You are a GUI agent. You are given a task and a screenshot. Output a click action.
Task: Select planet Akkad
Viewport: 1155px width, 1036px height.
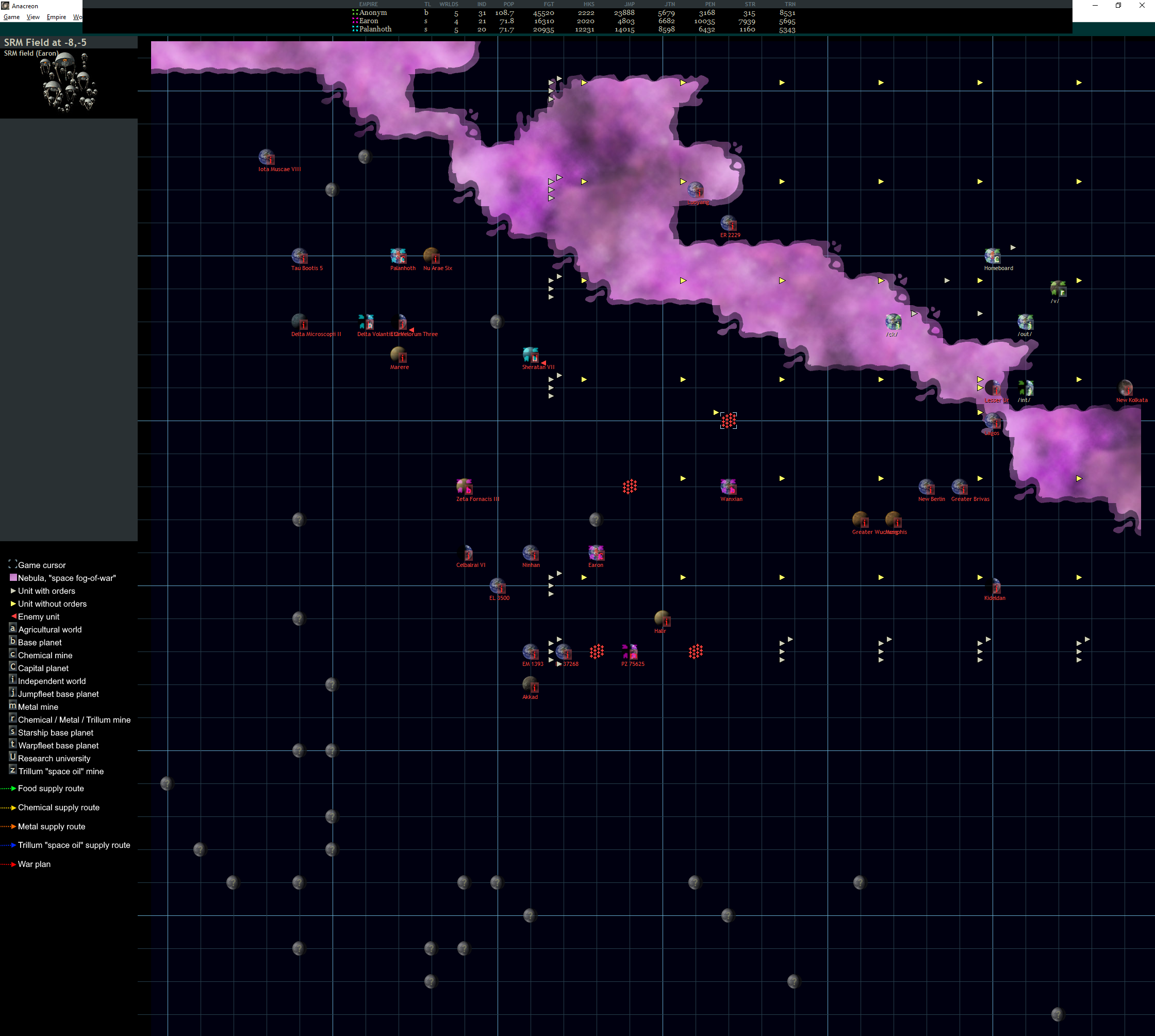tap(531, 686)
